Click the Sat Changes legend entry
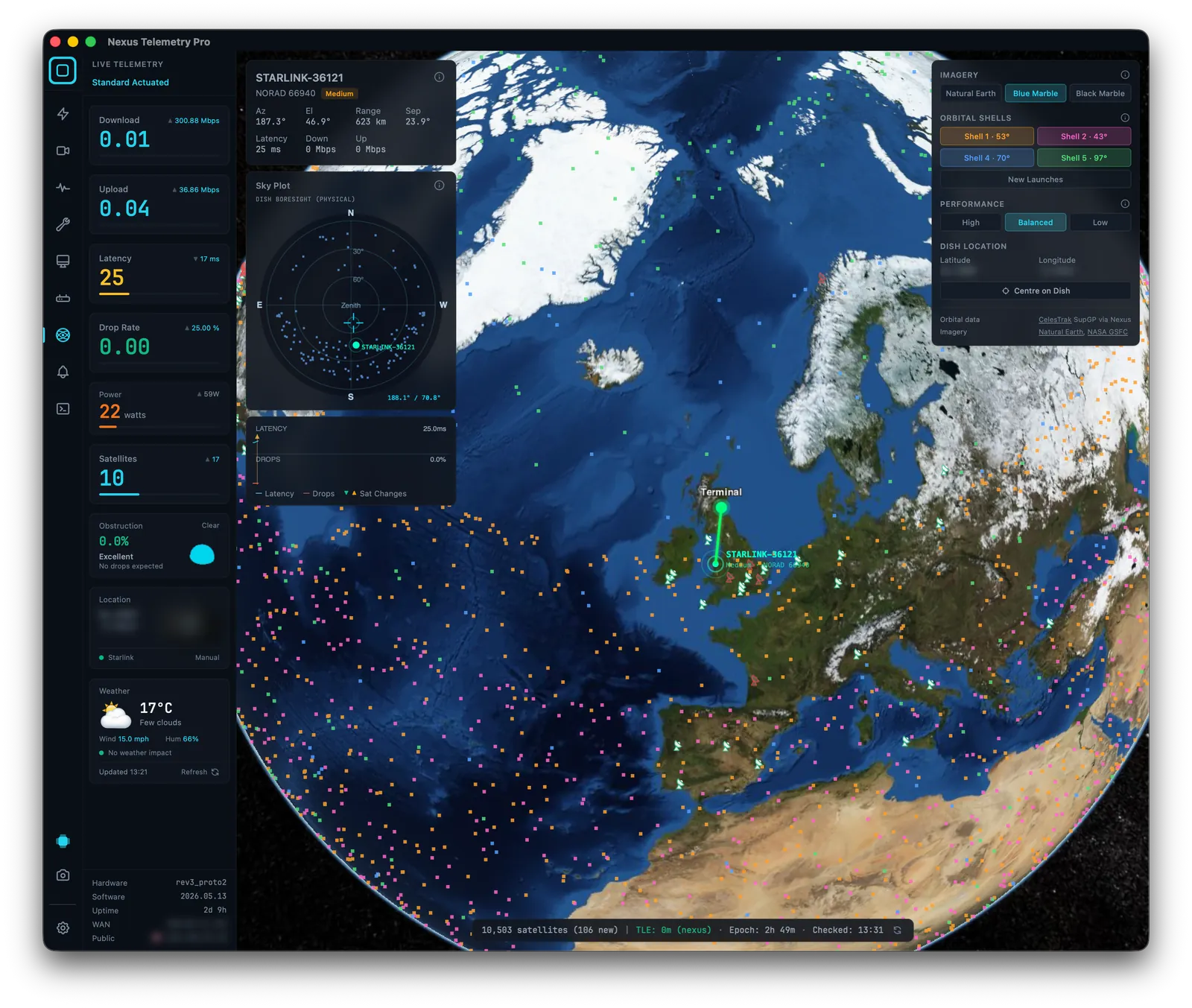The width and height of the screenshot is (1192, 1008). point(375,494)
